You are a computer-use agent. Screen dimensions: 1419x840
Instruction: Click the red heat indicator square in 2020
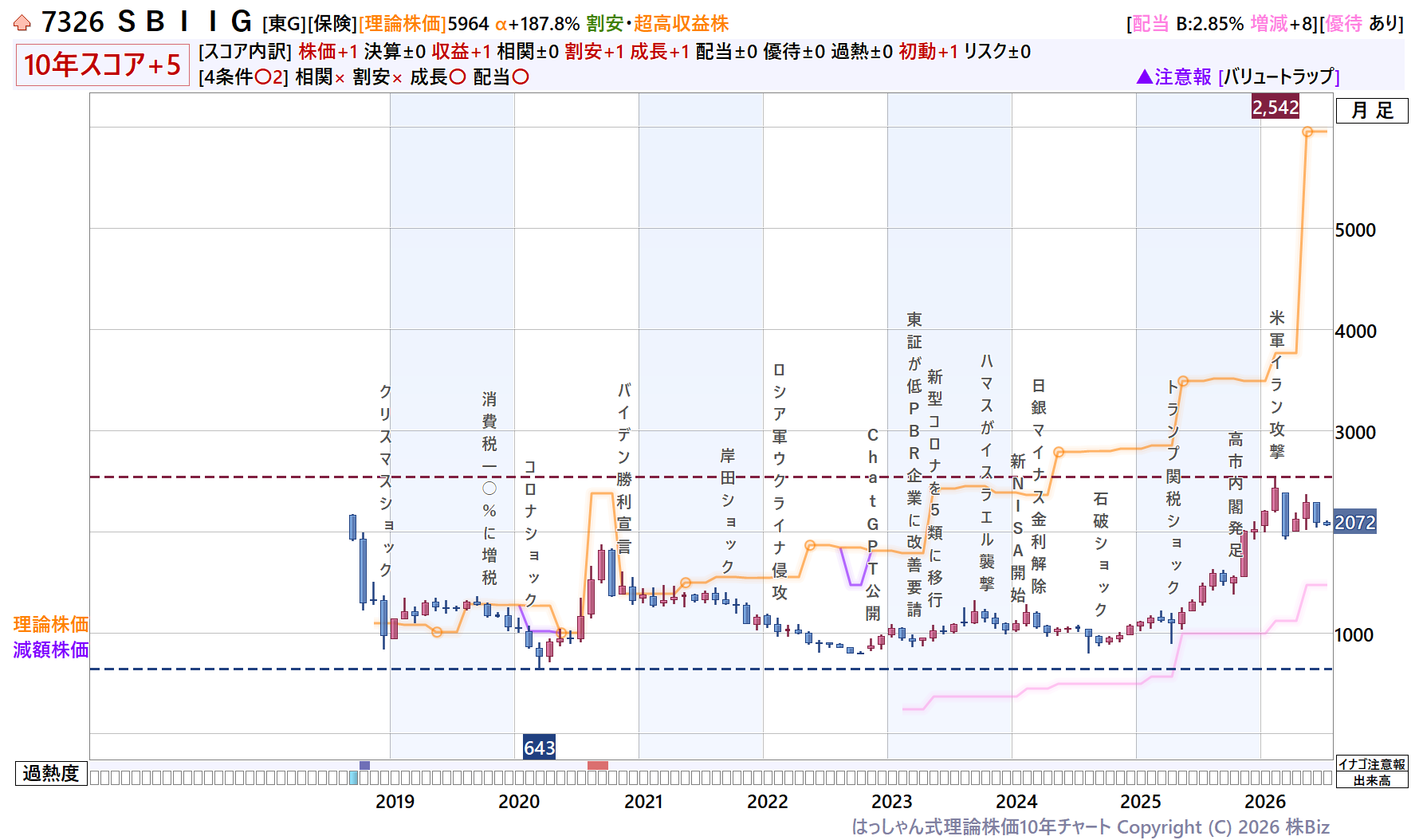[598, 766]
